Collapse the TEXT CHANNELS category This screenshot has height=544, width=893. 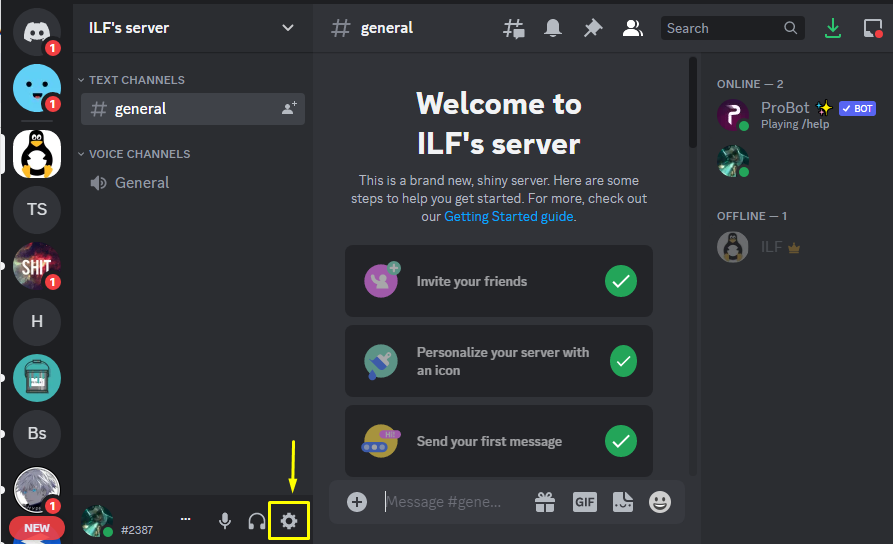[x=131, y=80]
